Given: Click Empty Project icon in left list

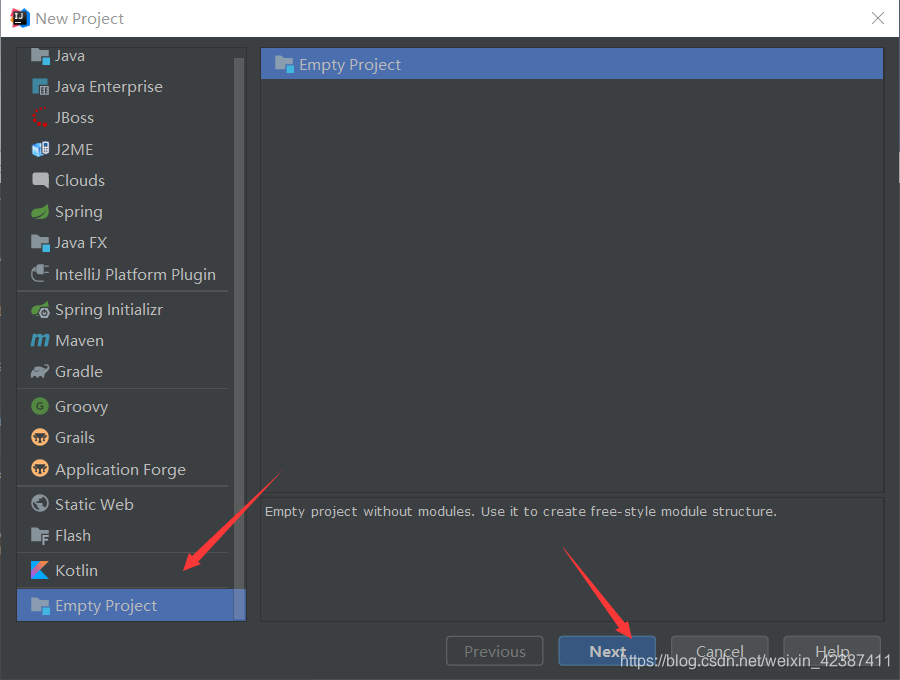Looking at the screenshot, I should tap(40, 605).
